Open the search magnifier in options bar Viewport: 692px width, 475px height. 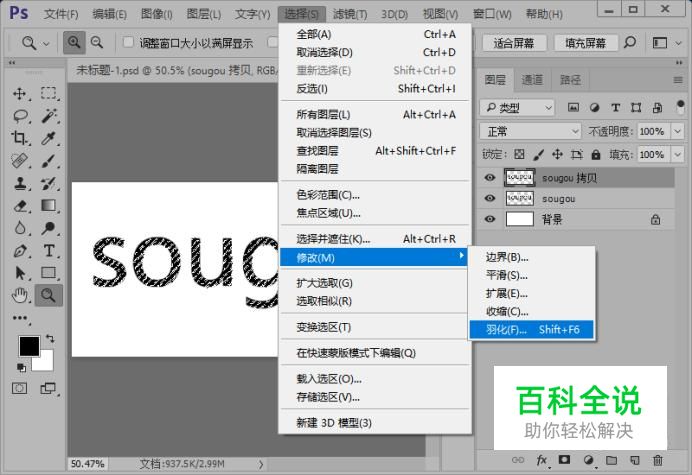pyautogui.click(x=630, y=42)
